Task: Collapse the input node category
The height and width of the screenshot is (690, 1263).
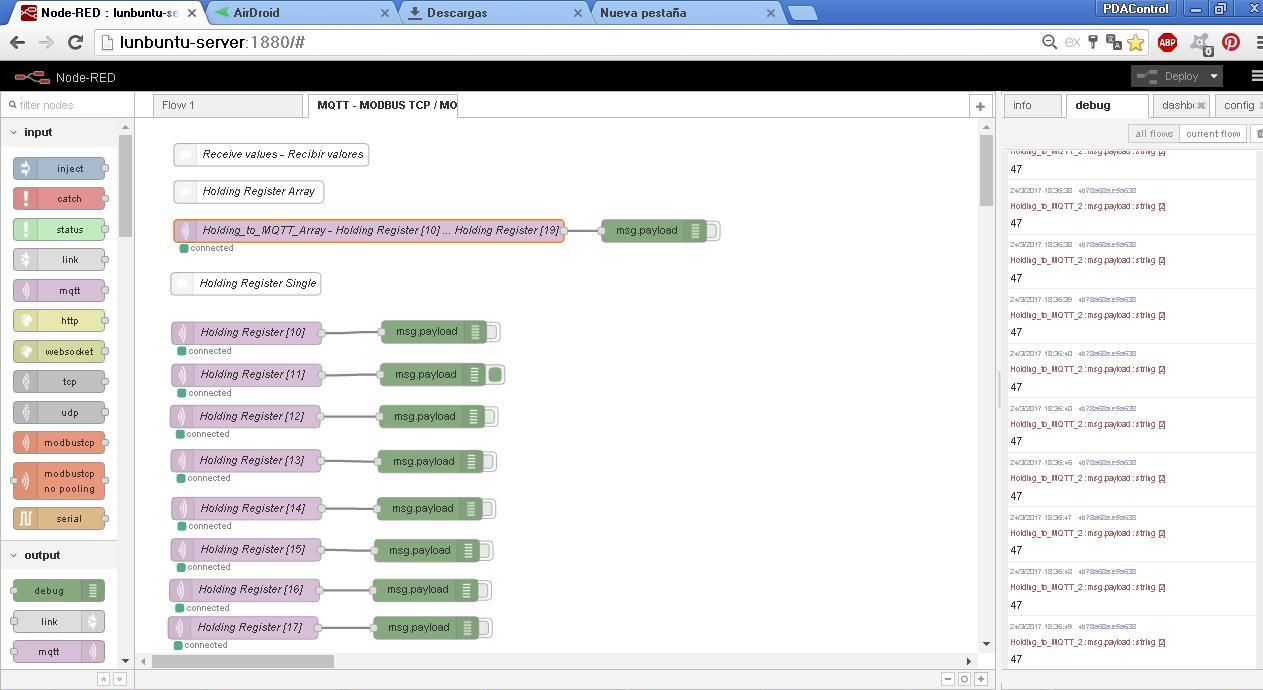Action: (x=14, y=131)
